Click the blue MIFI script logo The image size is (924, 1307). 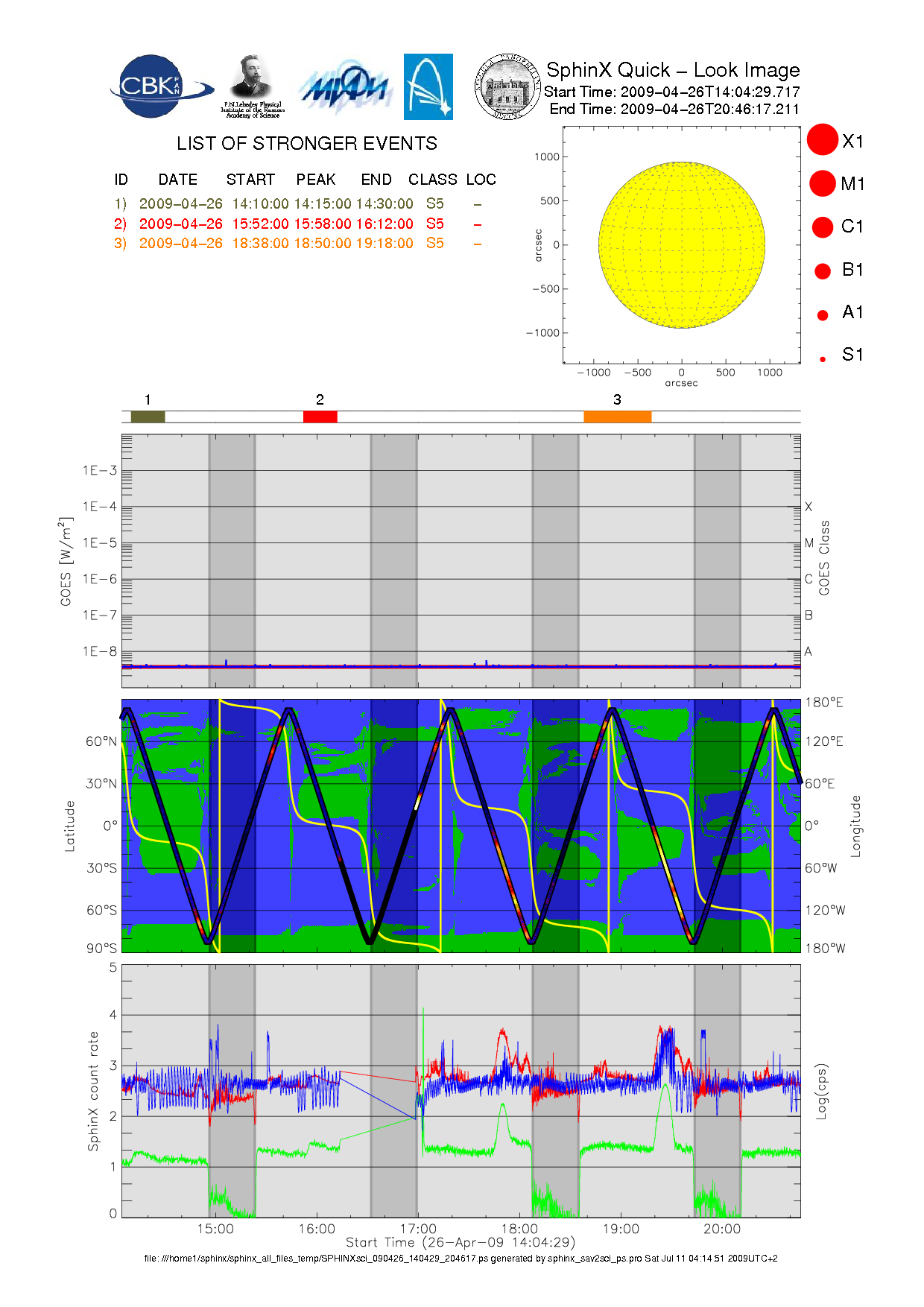pyautogui.click(x=344, y=88)
